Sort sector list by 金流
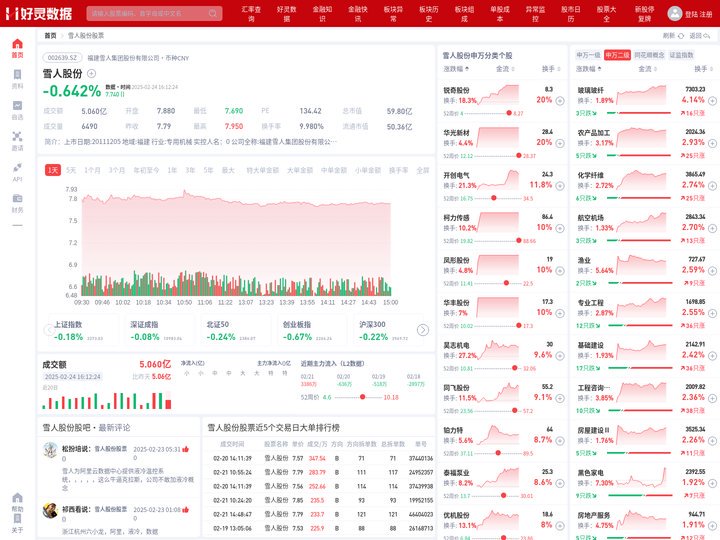This screenshot has width=720, height=540. coord(647,69)
